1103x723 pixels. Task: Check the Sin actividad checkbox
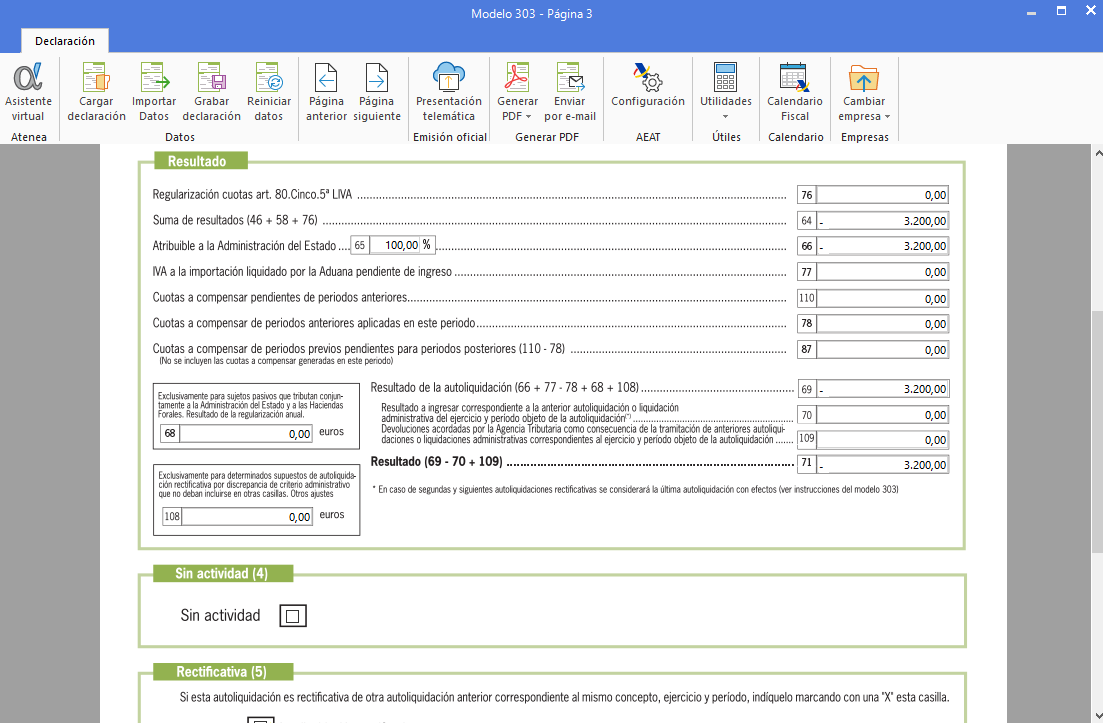(x=292, y=616)
